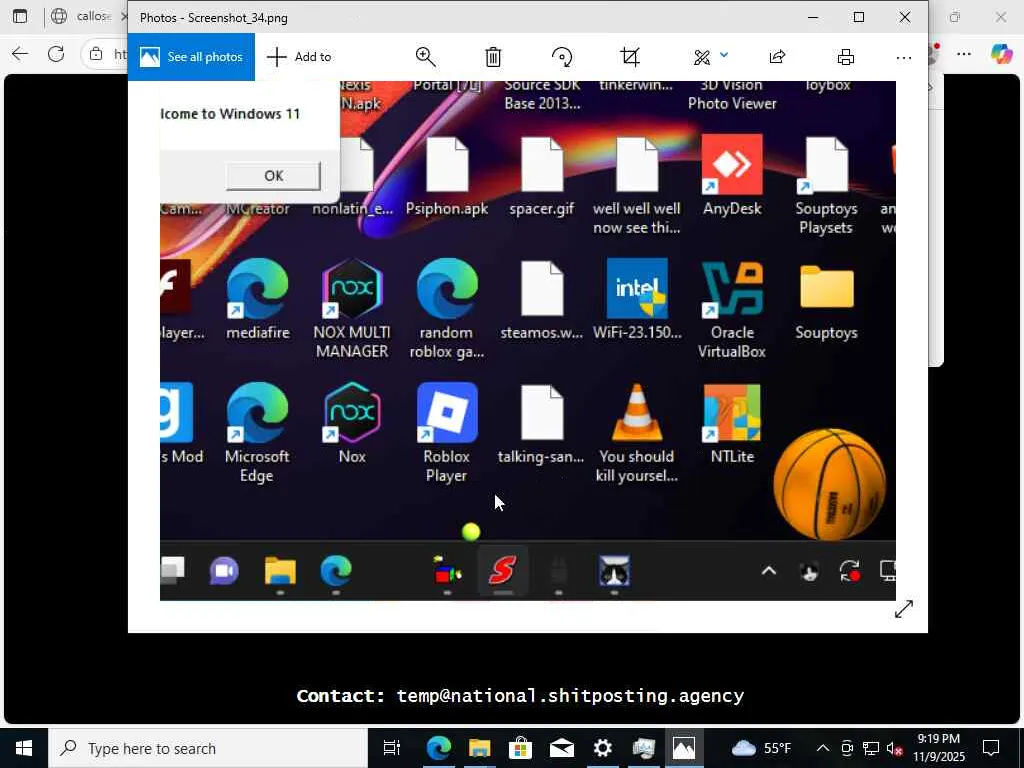
Task: Click the Type here to search box
Action: 208,748
